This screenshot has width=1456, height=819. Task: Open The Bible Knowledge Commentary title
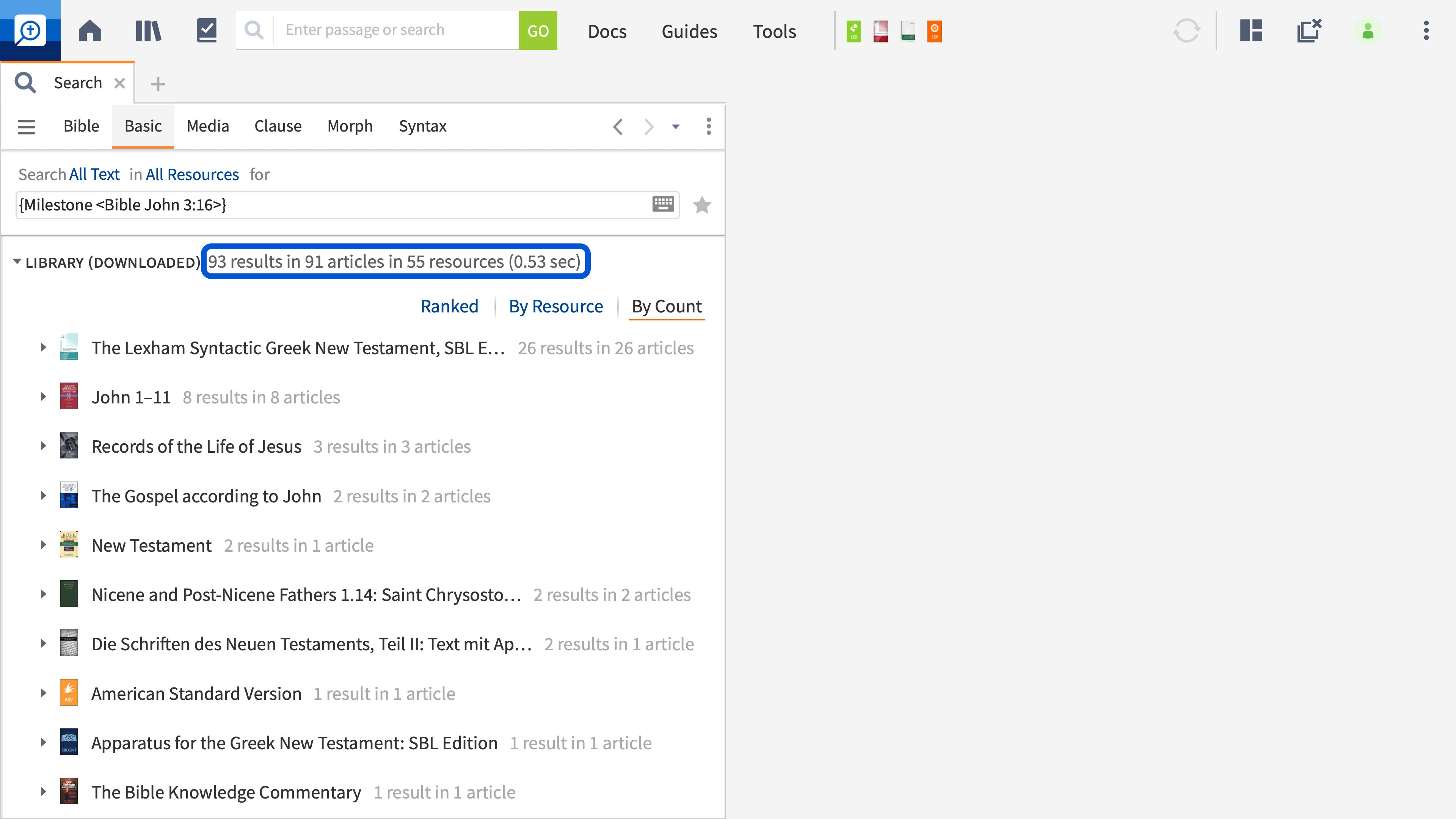pyautogui.click(x=226, y=792)
